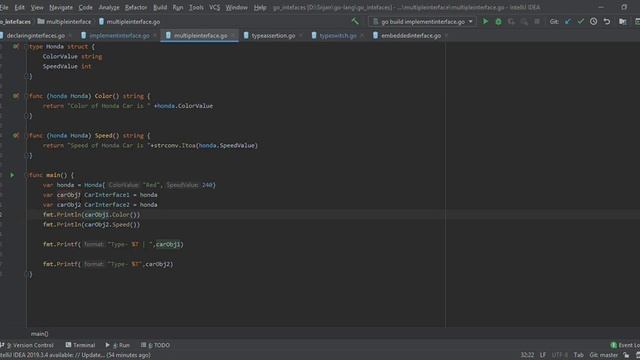Open the Version Control tool window

(x=27, y=345)
